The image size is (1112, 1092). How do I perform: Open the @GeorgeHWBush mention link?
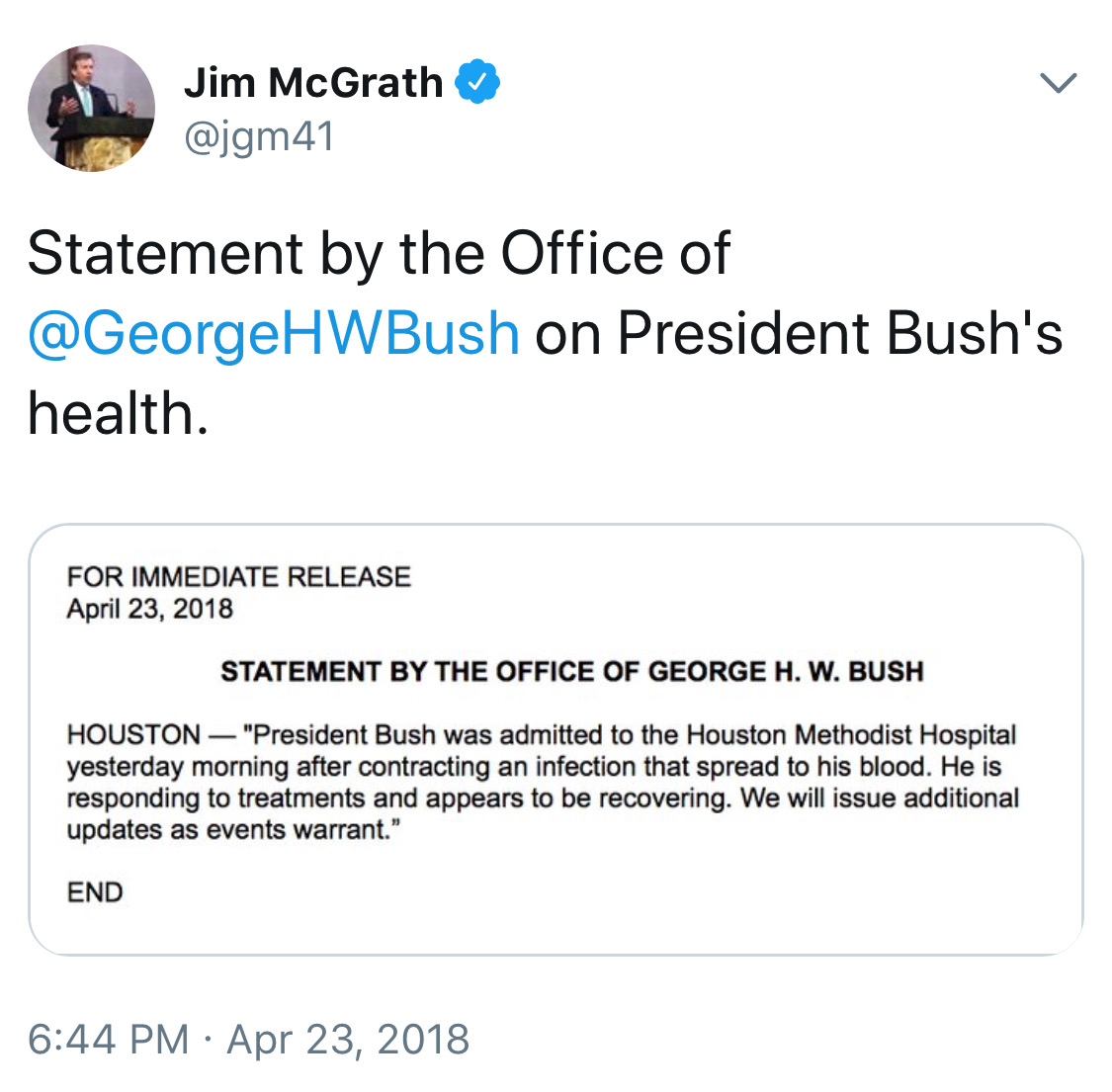[x=274, y=333]
